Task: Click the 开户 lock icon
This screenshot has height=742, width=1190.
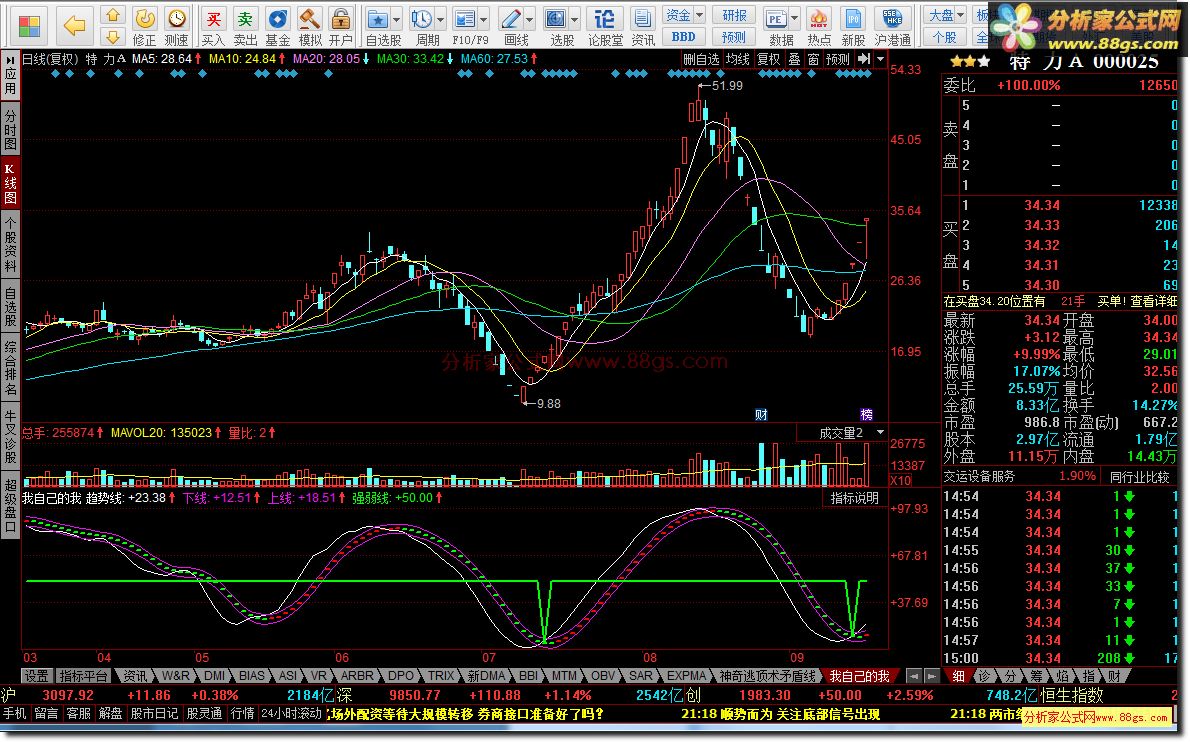Action: pos(341,25)
